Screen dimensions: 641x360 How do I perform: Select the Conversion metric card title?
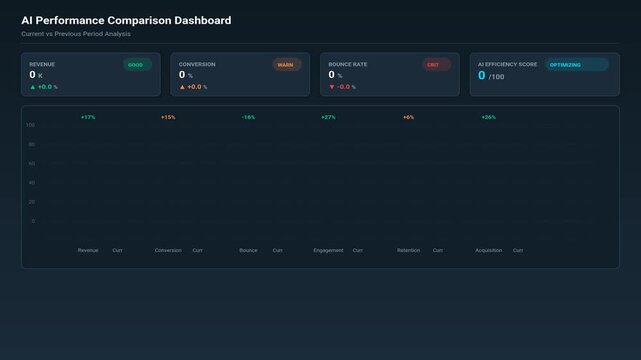(x=197, y=64)
